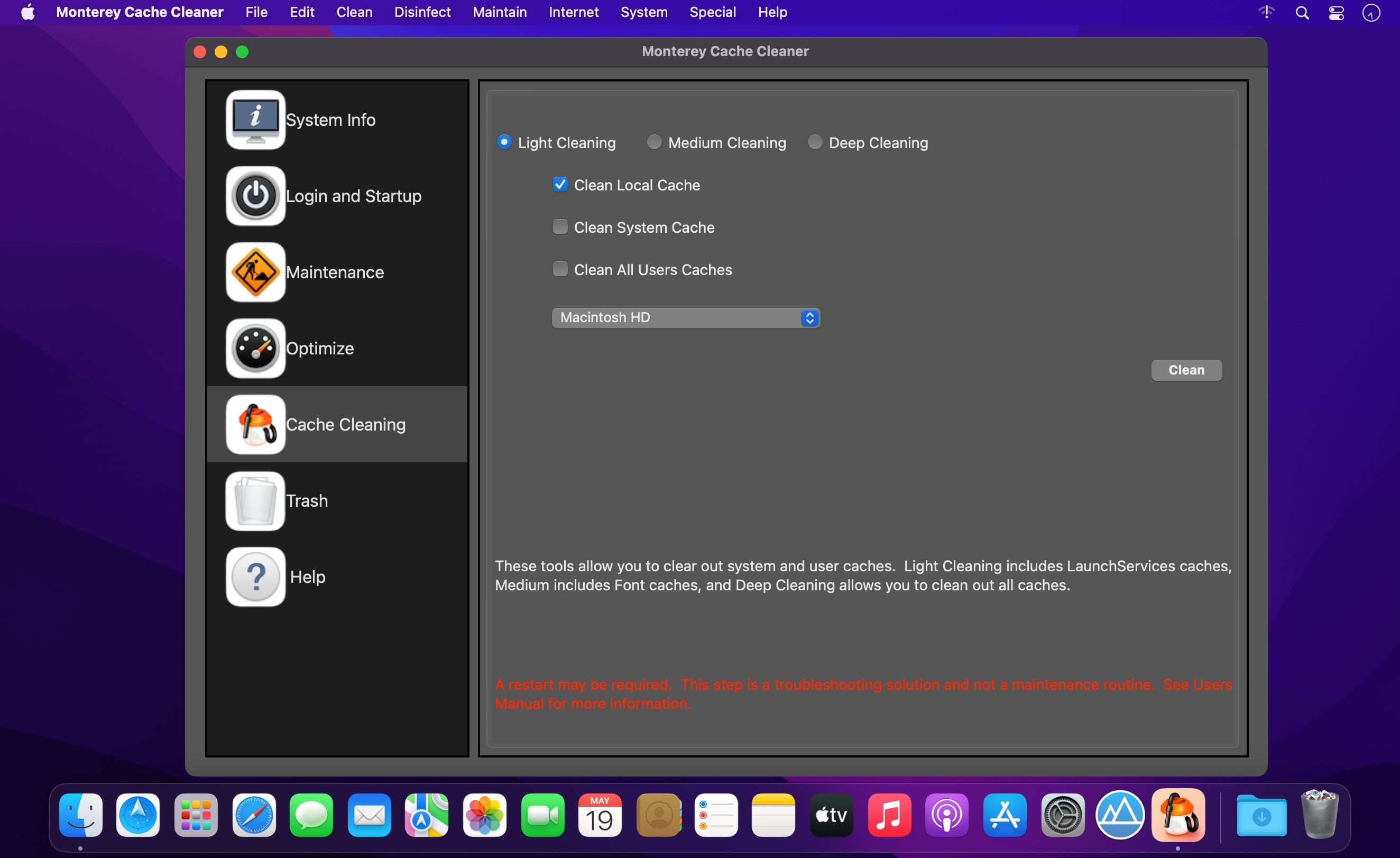Open Launchpad from the Dock

pyautogui.click(x=196, y=815)
